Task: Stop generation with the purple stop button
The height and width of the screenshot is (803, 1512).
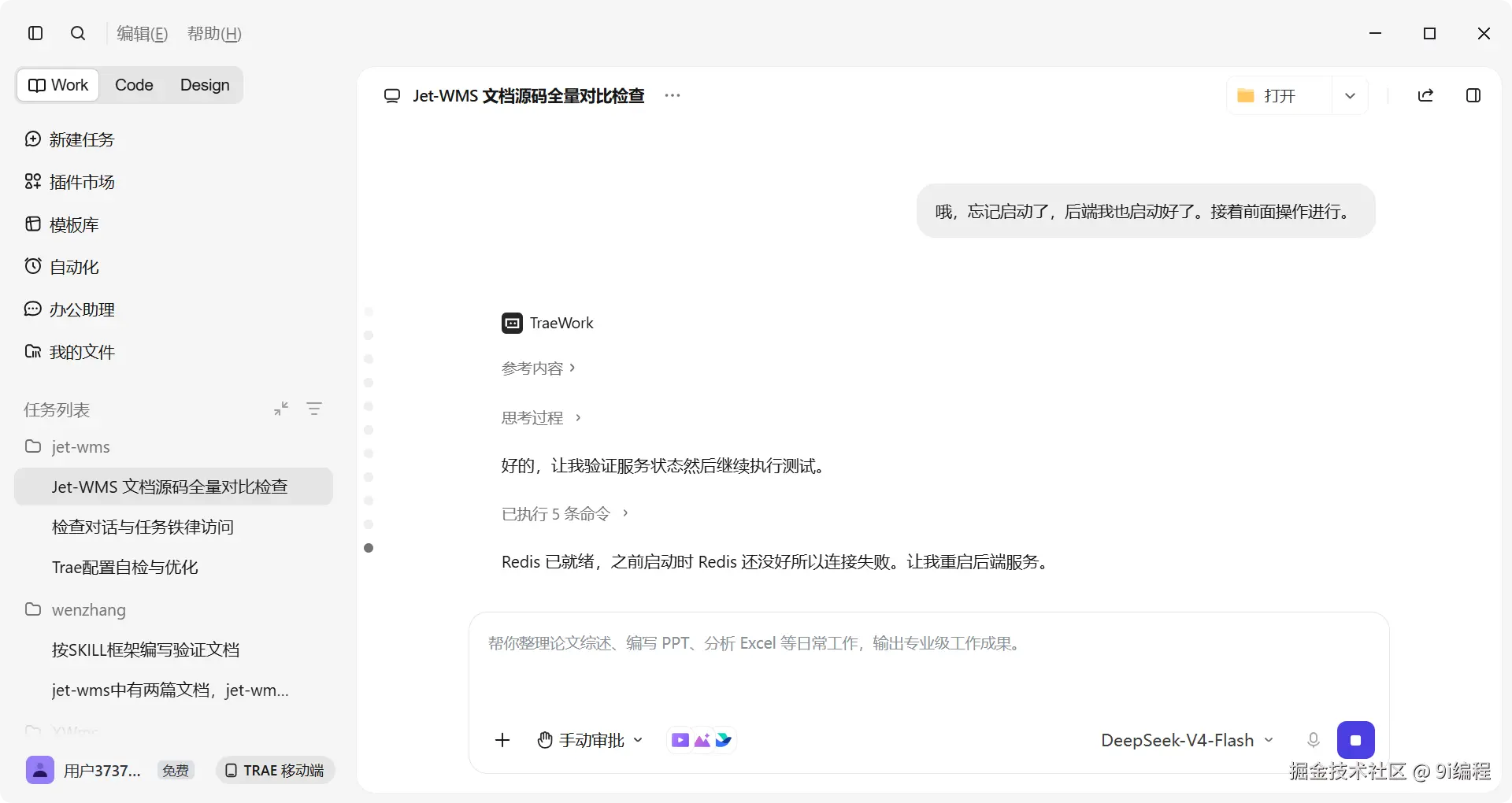Action: 1356,740
